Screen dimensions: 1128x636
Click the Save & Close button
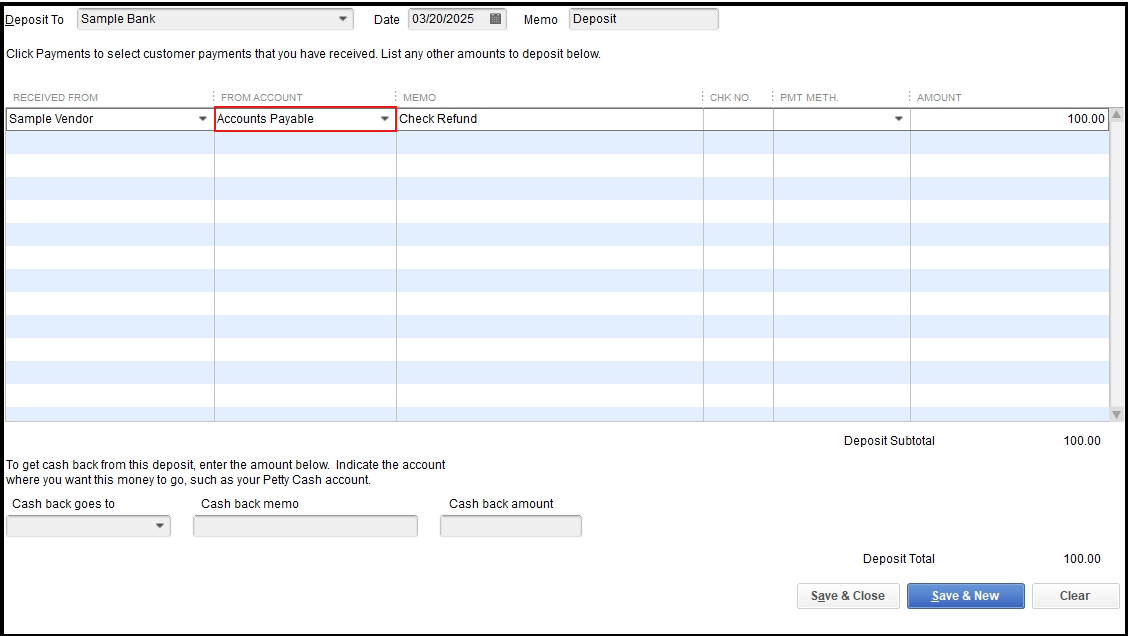coord(848,596)
